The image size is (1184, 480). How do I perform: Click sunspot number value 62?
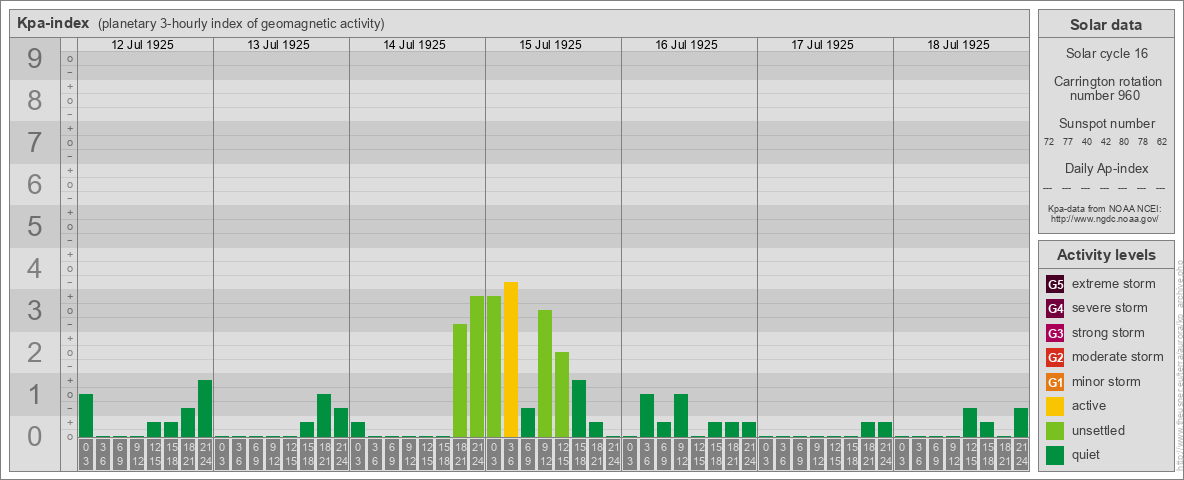point(1162,142)
